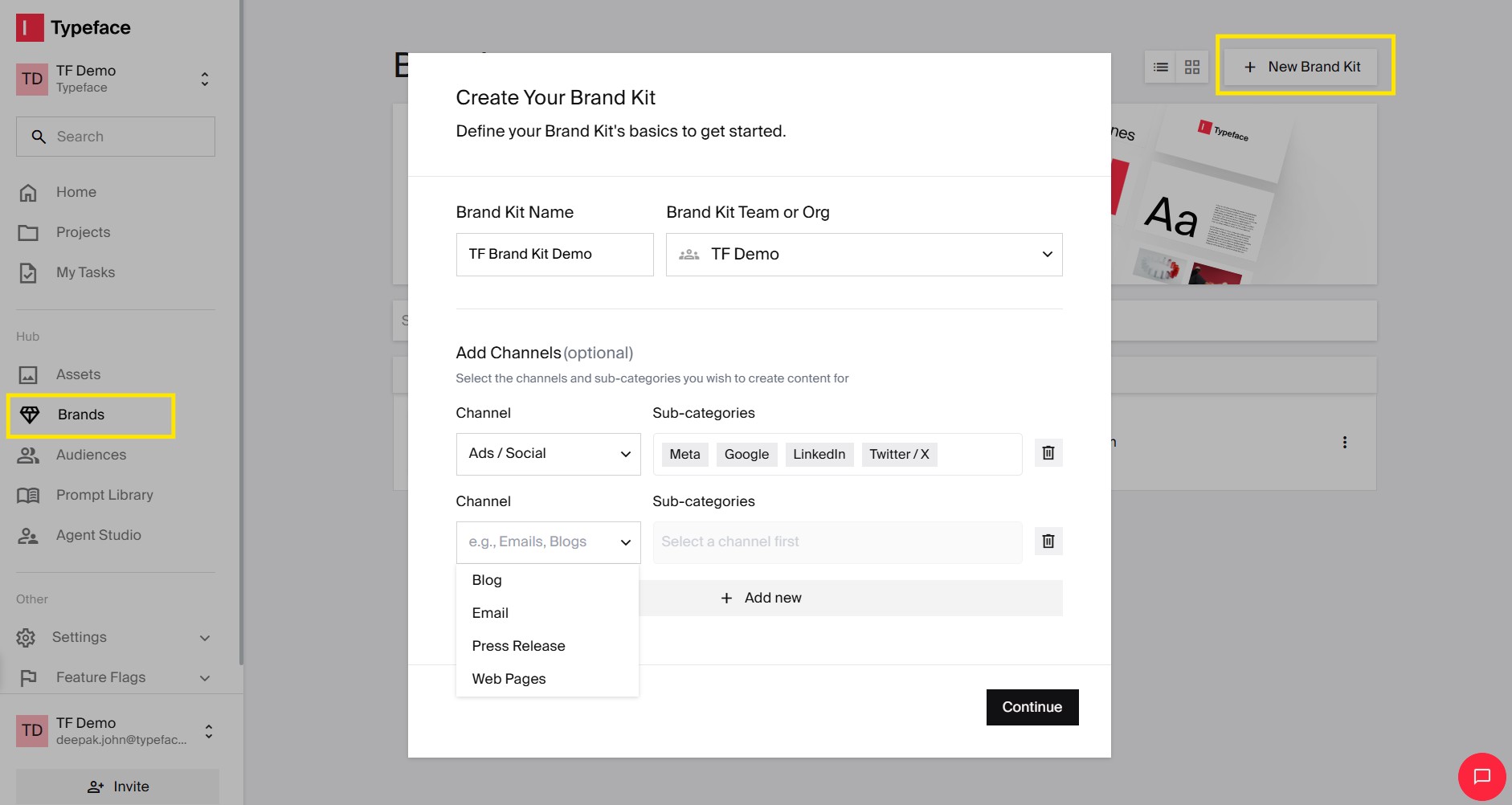Click the Typeface brand kit thumbnail

tap(1244, 194)
